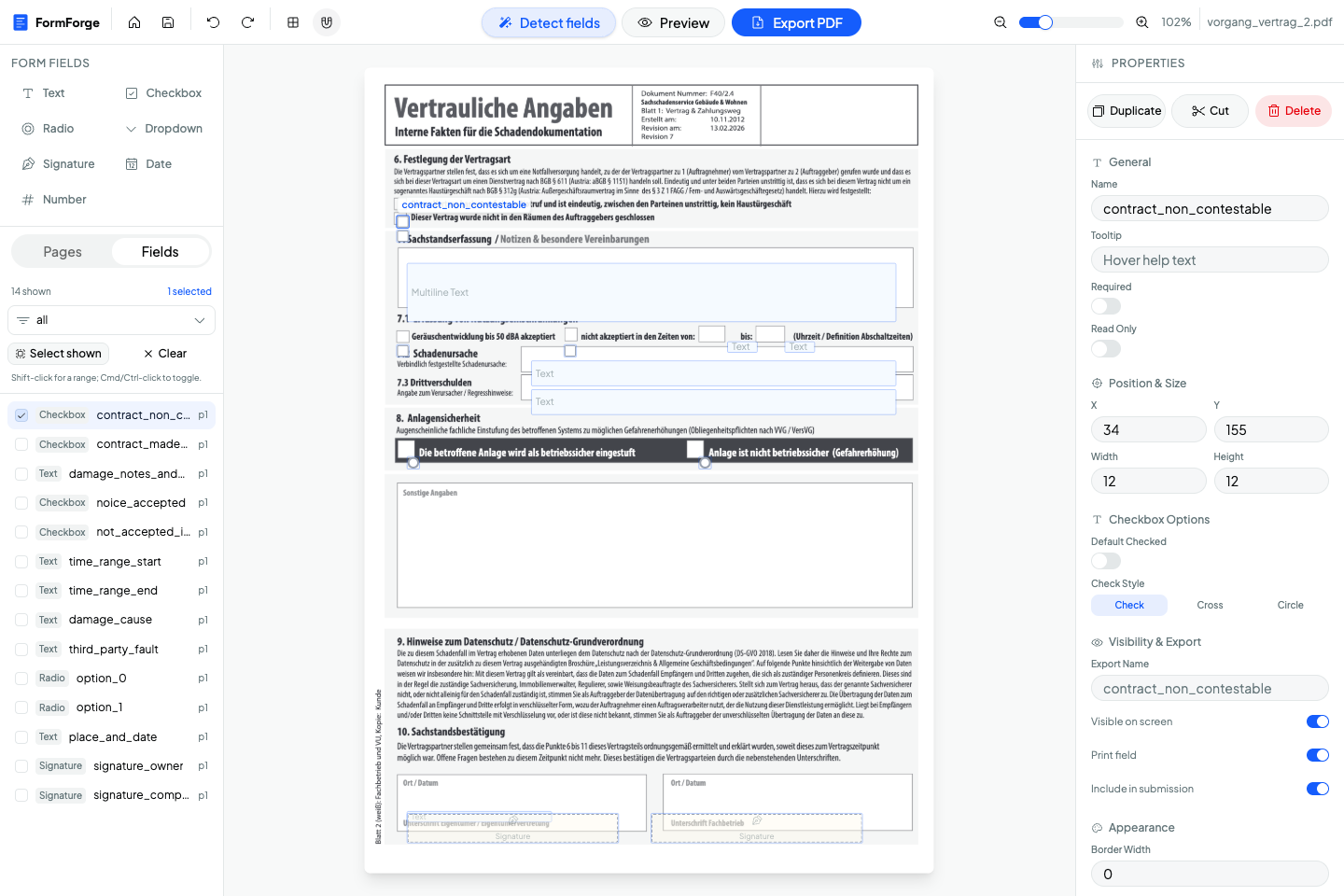Click Export PDF button
The width and height of the screenshot is (1344, 896).
[796, 22]
